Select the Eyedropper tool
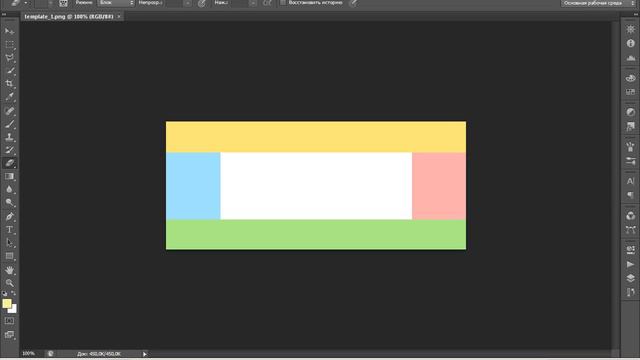Viewport: 640px width, 360px height. click(9, 97)
